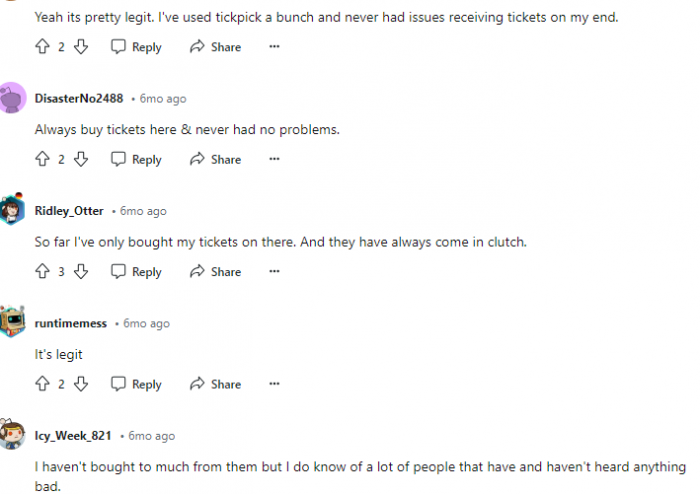This screenshot has width=700, height=494.
Task: Downvote runtimemess's "It's legit" comment
Action: (81, 384)
